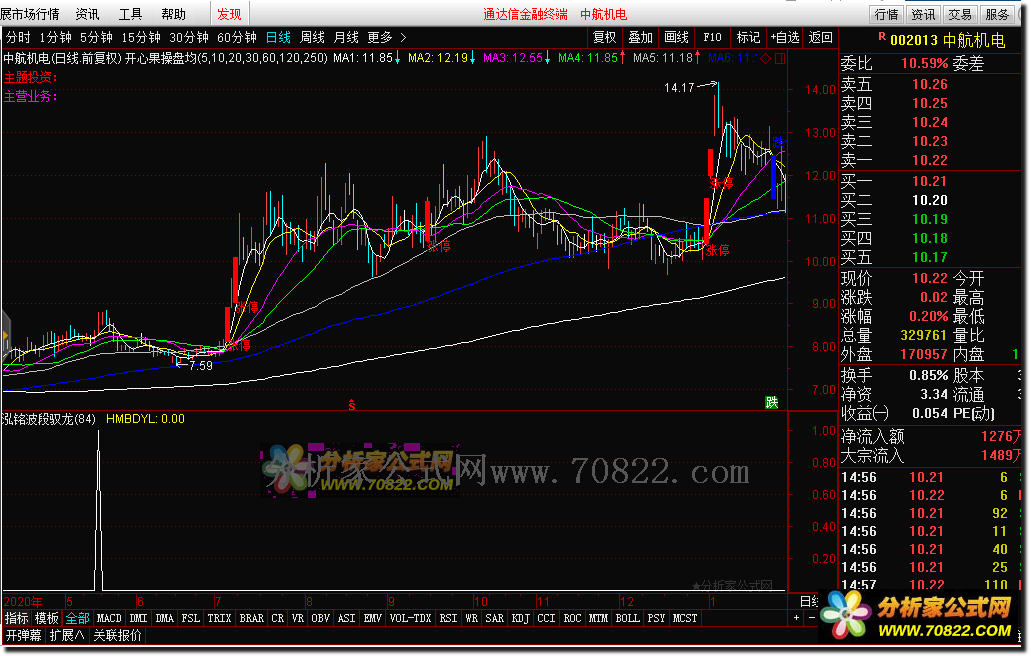This screenshot has width=1031, height=656.
Task: Switch to 分时 intraday view
Action: 18,38
